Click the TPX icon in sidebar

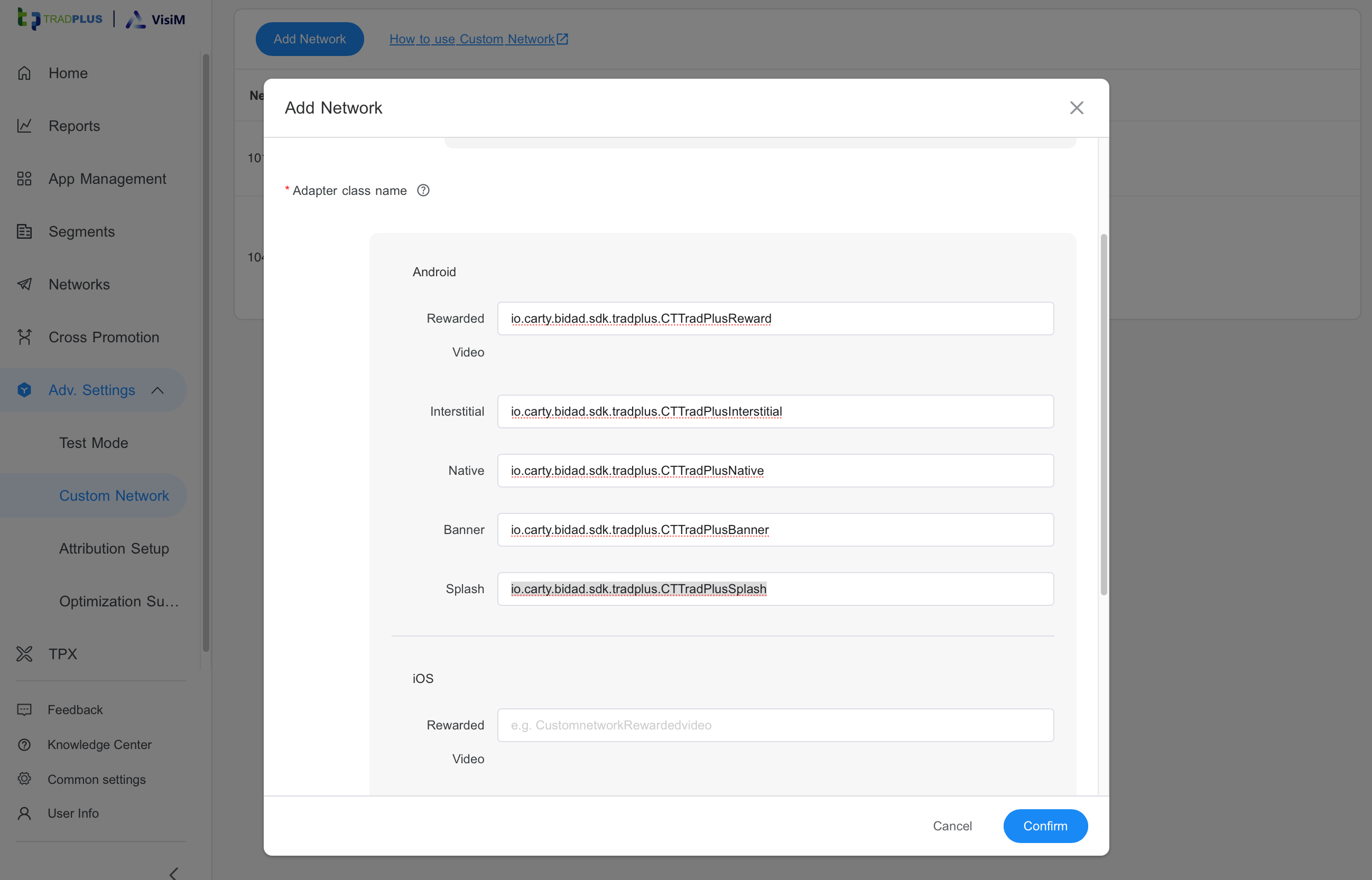tap(24, 654)
